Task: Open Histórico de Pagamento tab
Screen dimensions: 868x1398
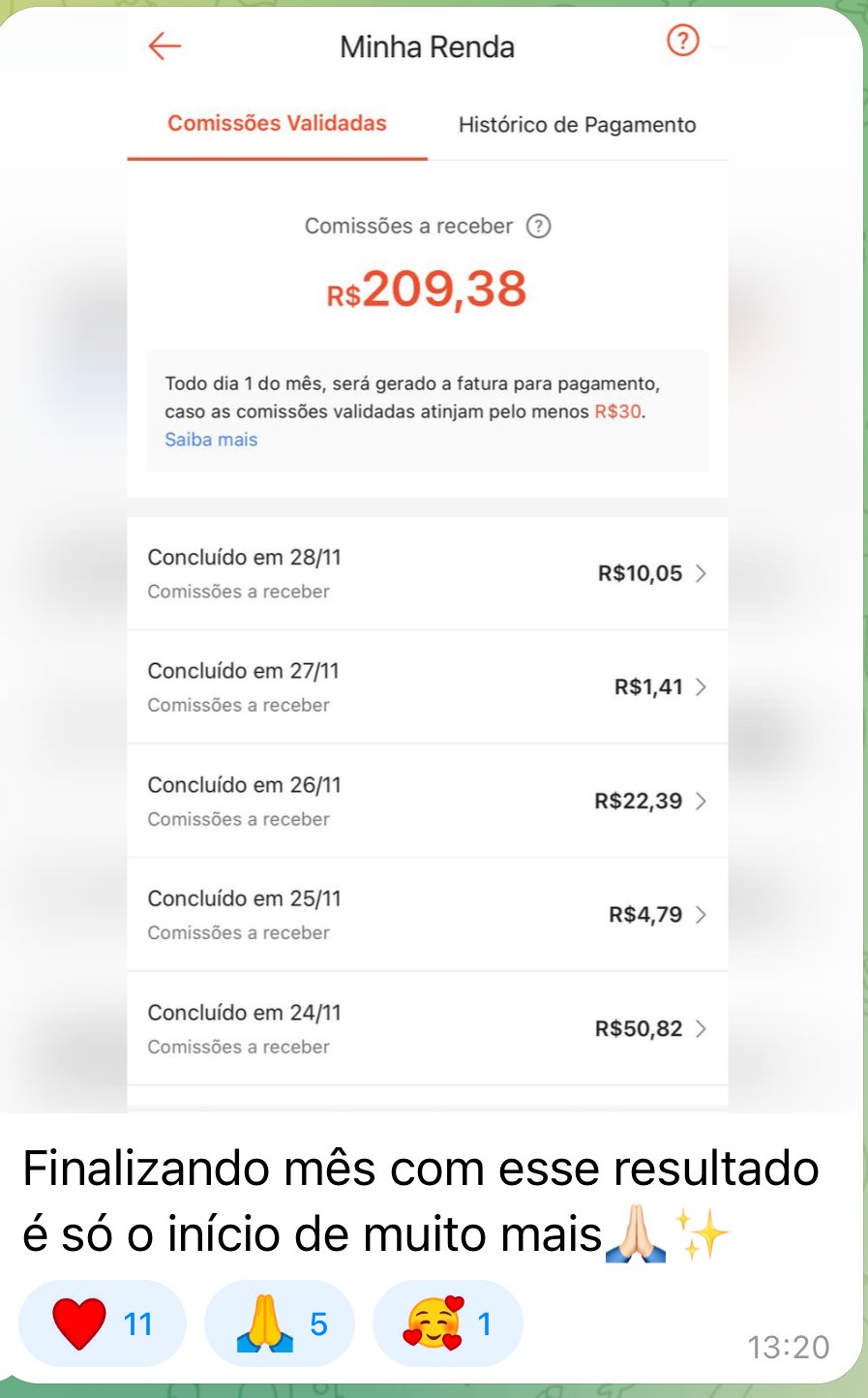Action: (x=577, y=125)
